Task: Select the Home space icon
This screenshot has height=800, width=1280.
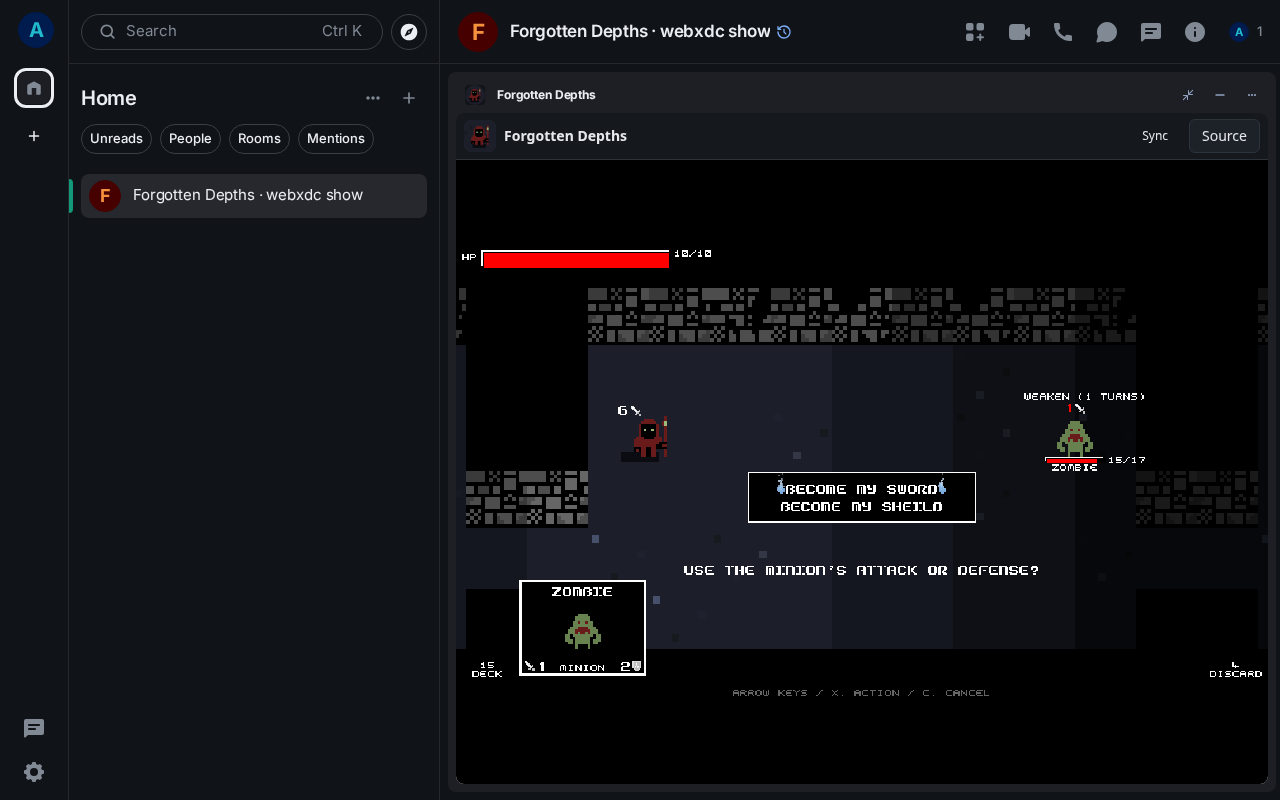Action: coord(34,88)
